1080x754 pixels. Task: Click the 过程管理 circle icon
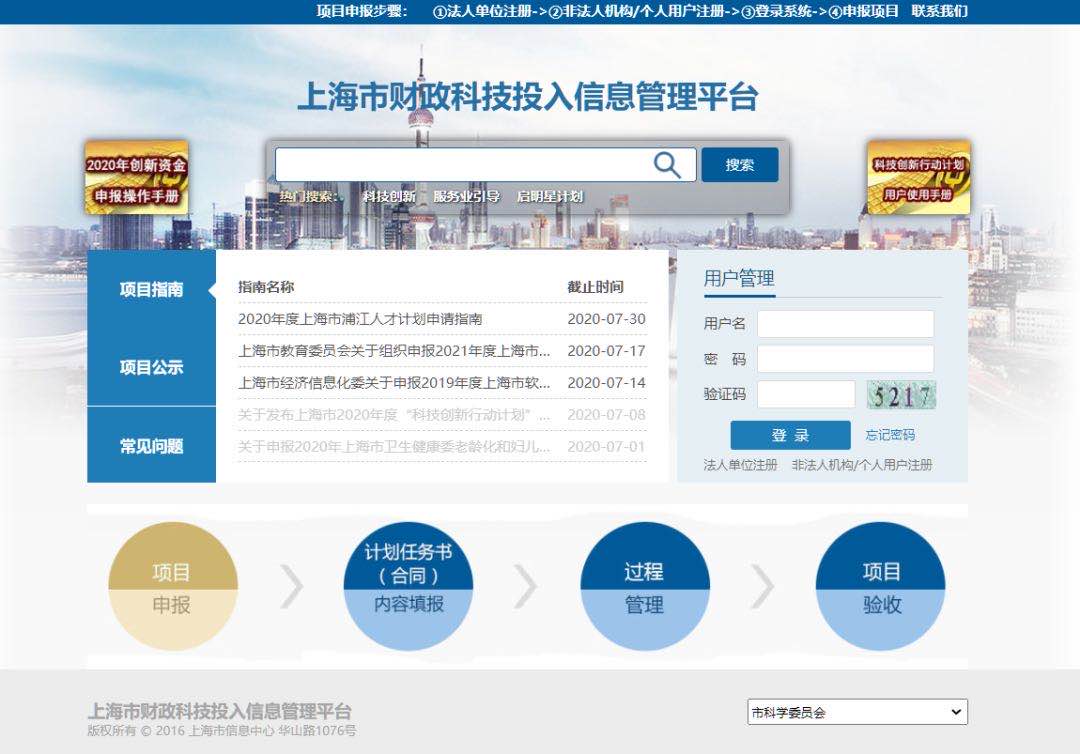(645, 586)
